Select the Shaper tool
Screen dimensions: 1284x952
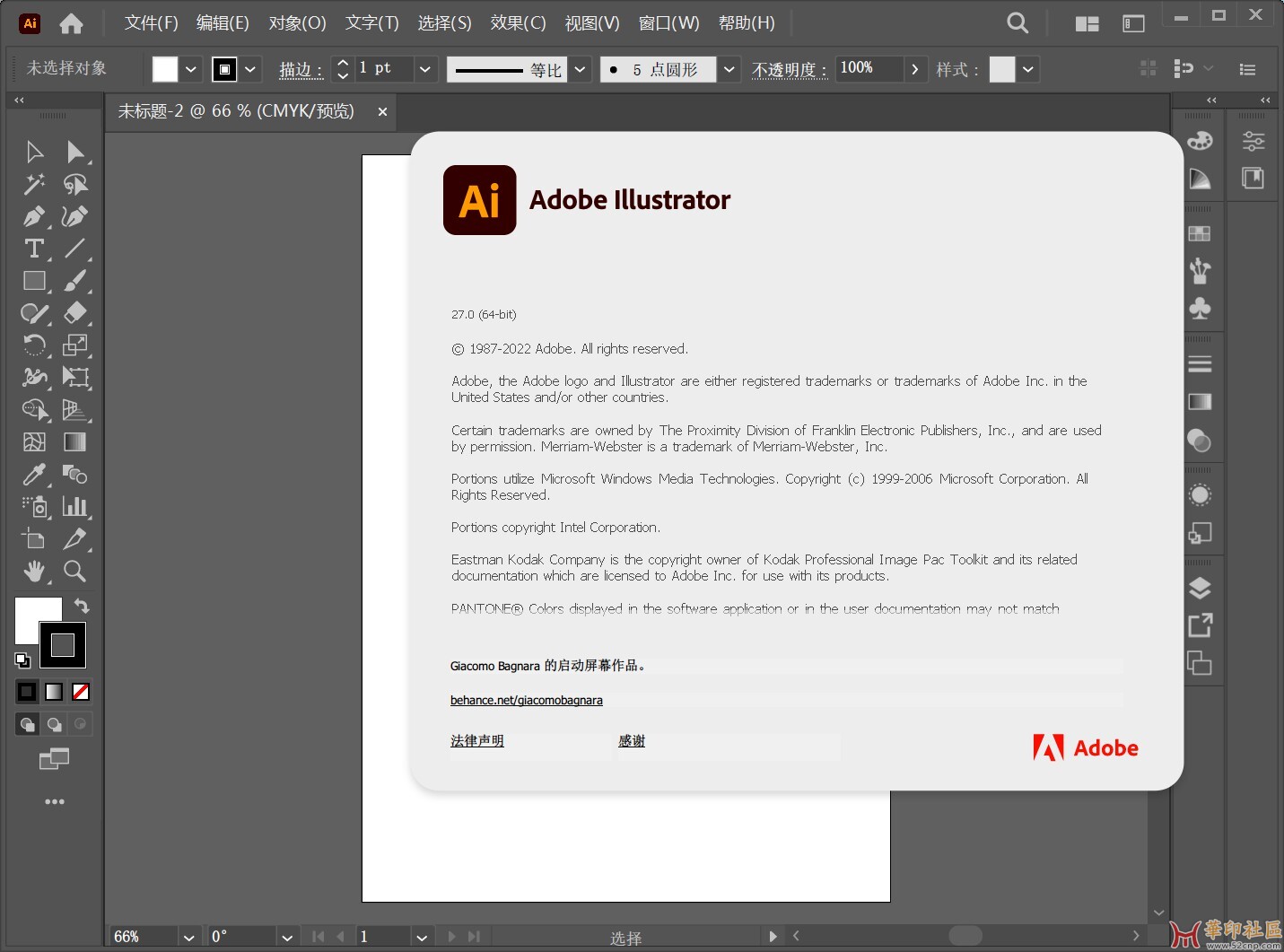point(34,313)
